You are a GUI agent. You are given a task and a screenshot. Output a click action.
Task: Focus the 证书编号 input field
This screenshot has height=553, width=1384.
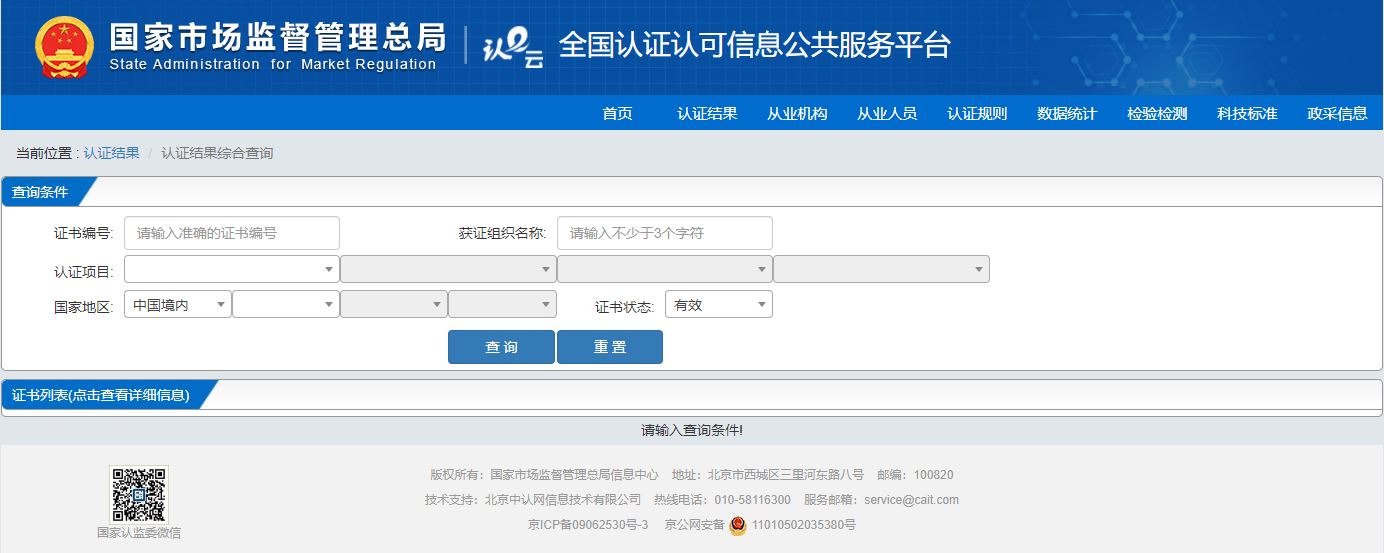232,233
